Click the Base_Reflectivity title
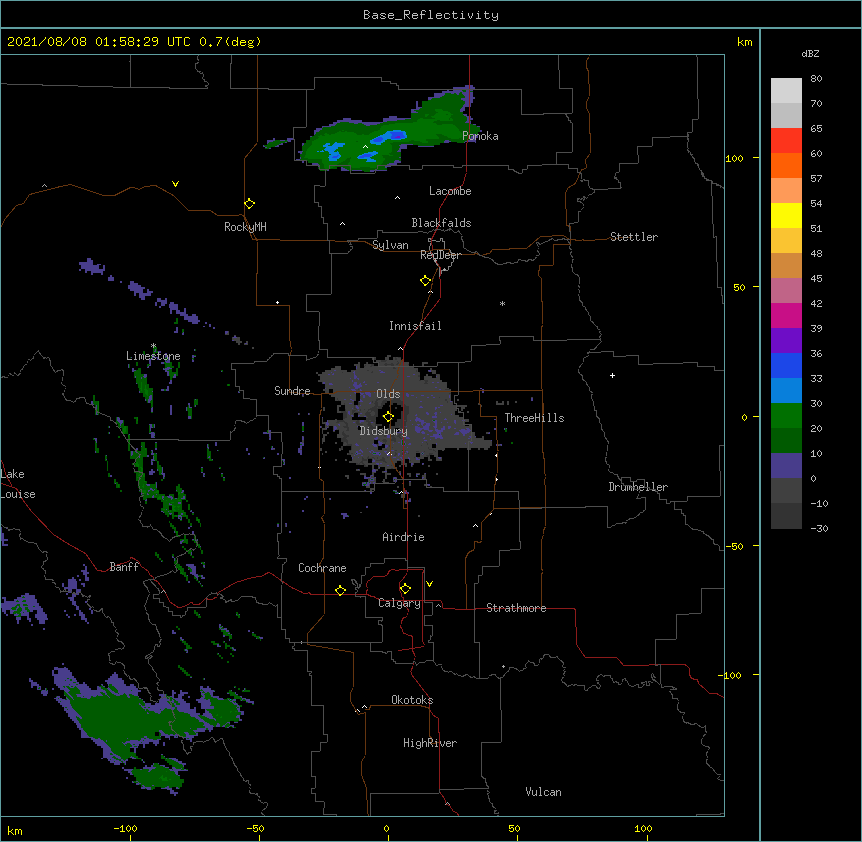This screenshot has width=862, height=842. (x=431, y=15)
